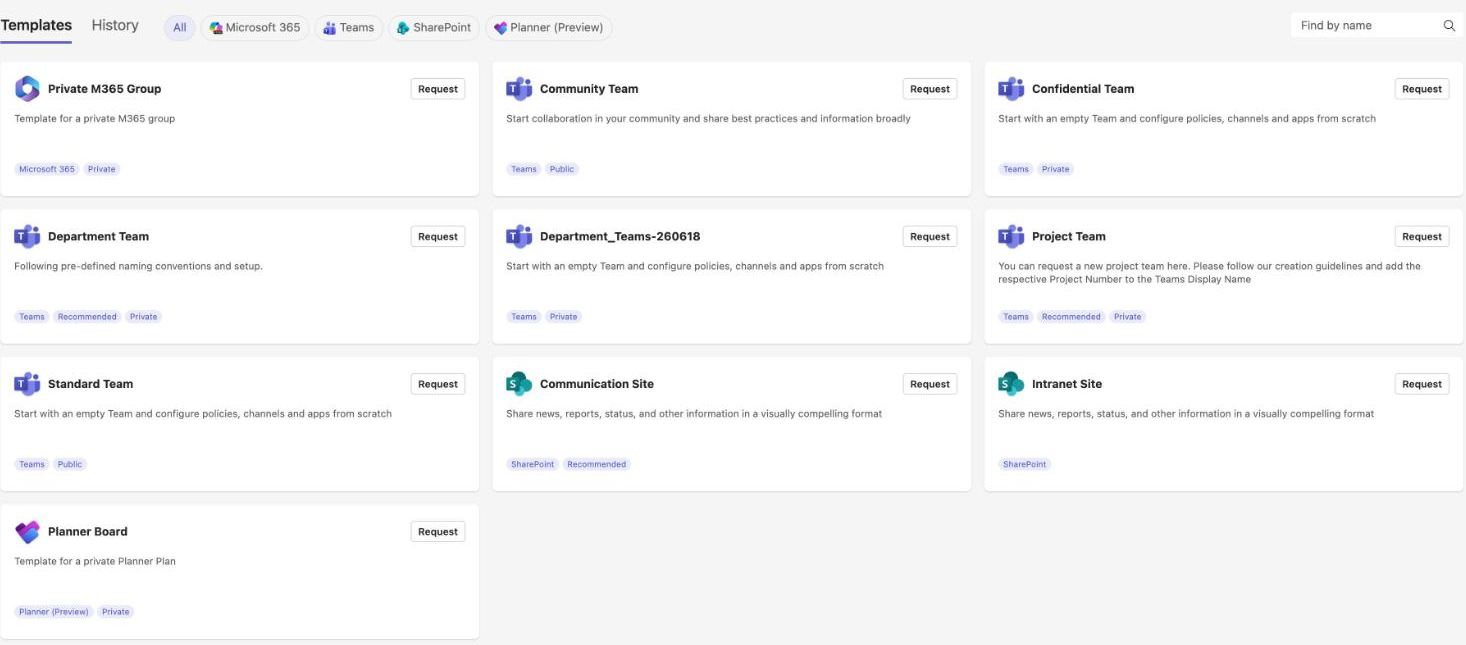Filter templates by All
1466x645 pixels.
[180, 28]
